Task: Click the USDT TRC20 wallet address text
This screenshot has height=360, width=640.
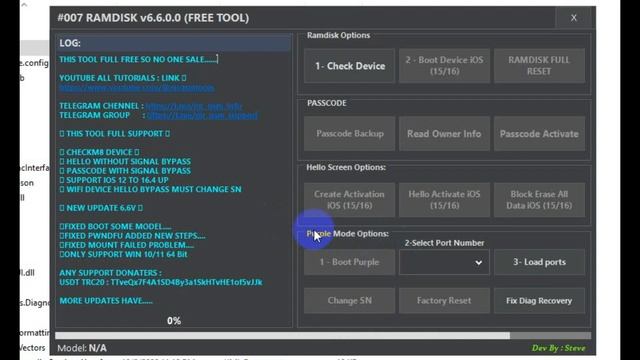Action: [x=187, y=282]
